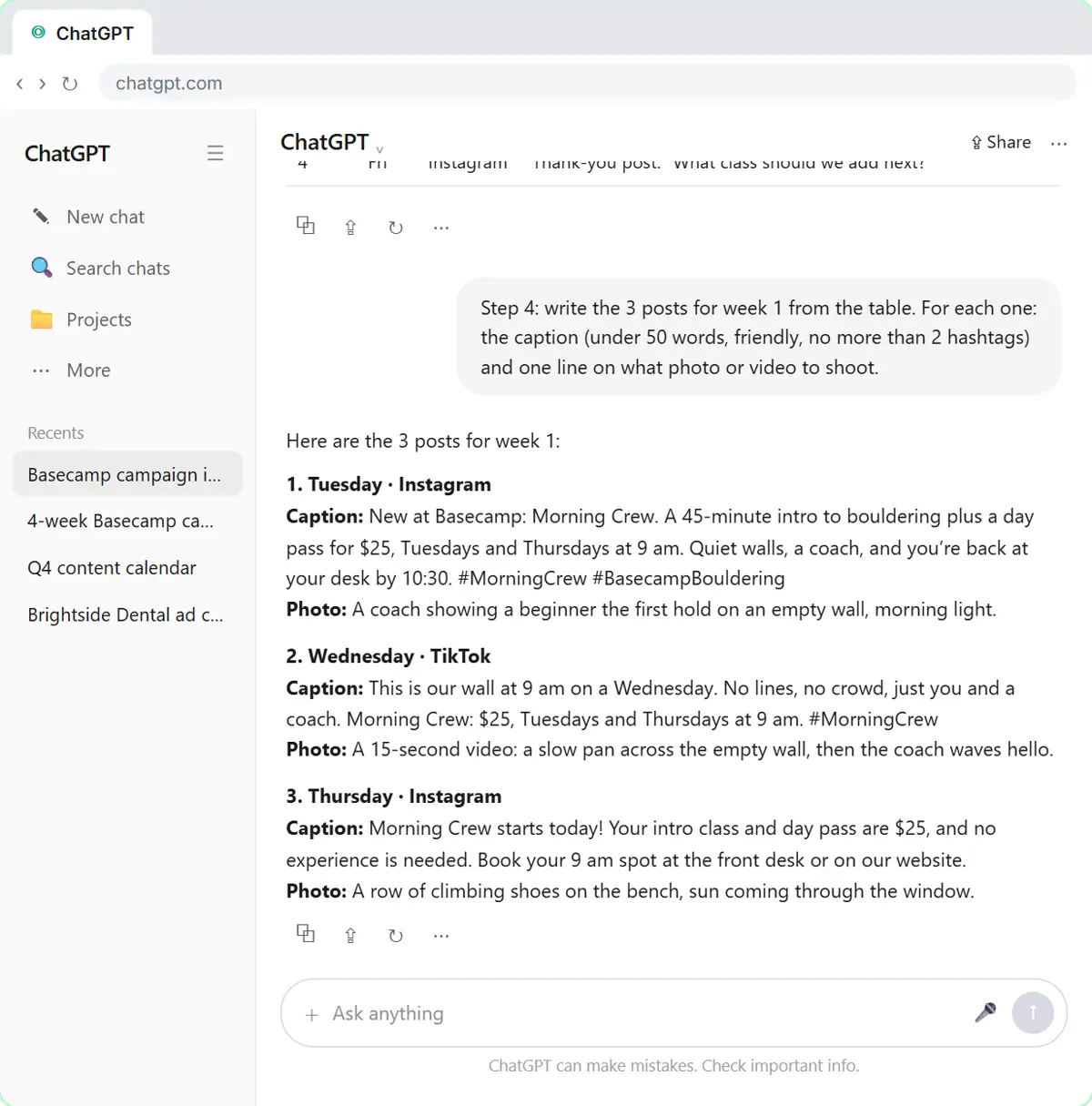This screenshot has height=1106, width=1092.
Task: Click the plus attach icon in composer
Action: pyautogui.click(x=311, y=1014)
